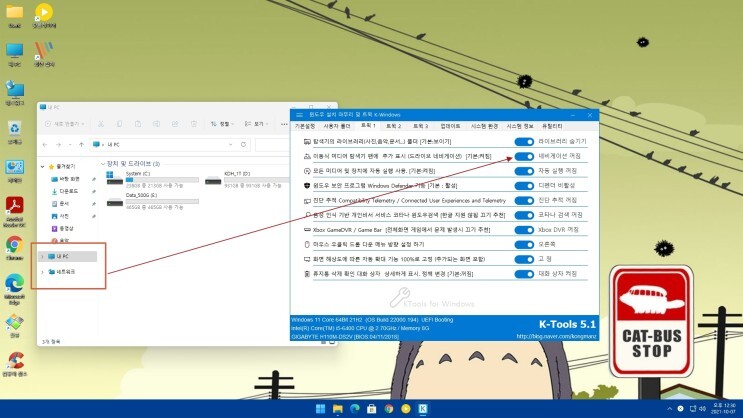Open the address bar history dropdown

tap(231, 145)
